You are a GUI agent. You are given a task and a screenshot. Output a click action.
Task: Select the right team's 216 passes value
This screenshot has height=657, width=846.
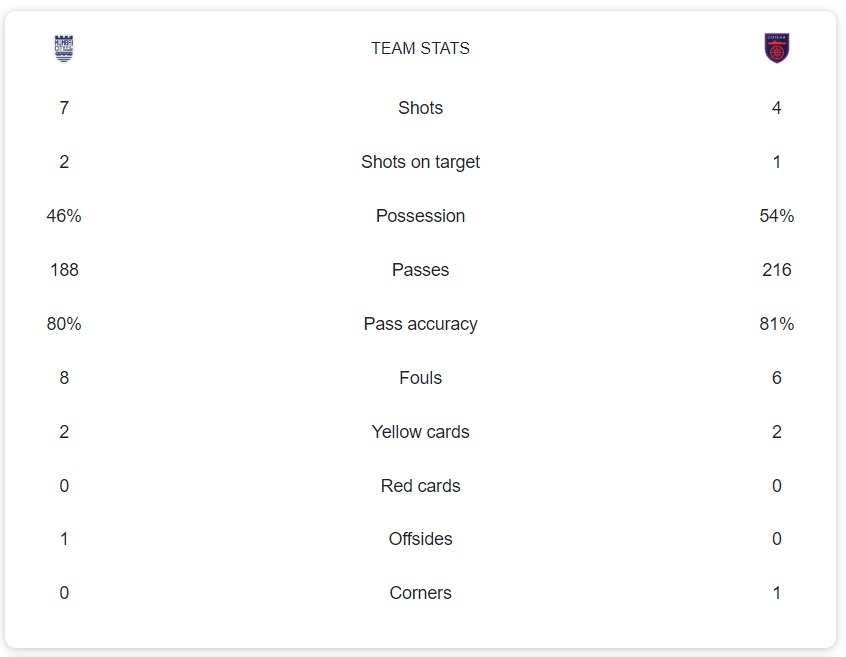point(776,270)
